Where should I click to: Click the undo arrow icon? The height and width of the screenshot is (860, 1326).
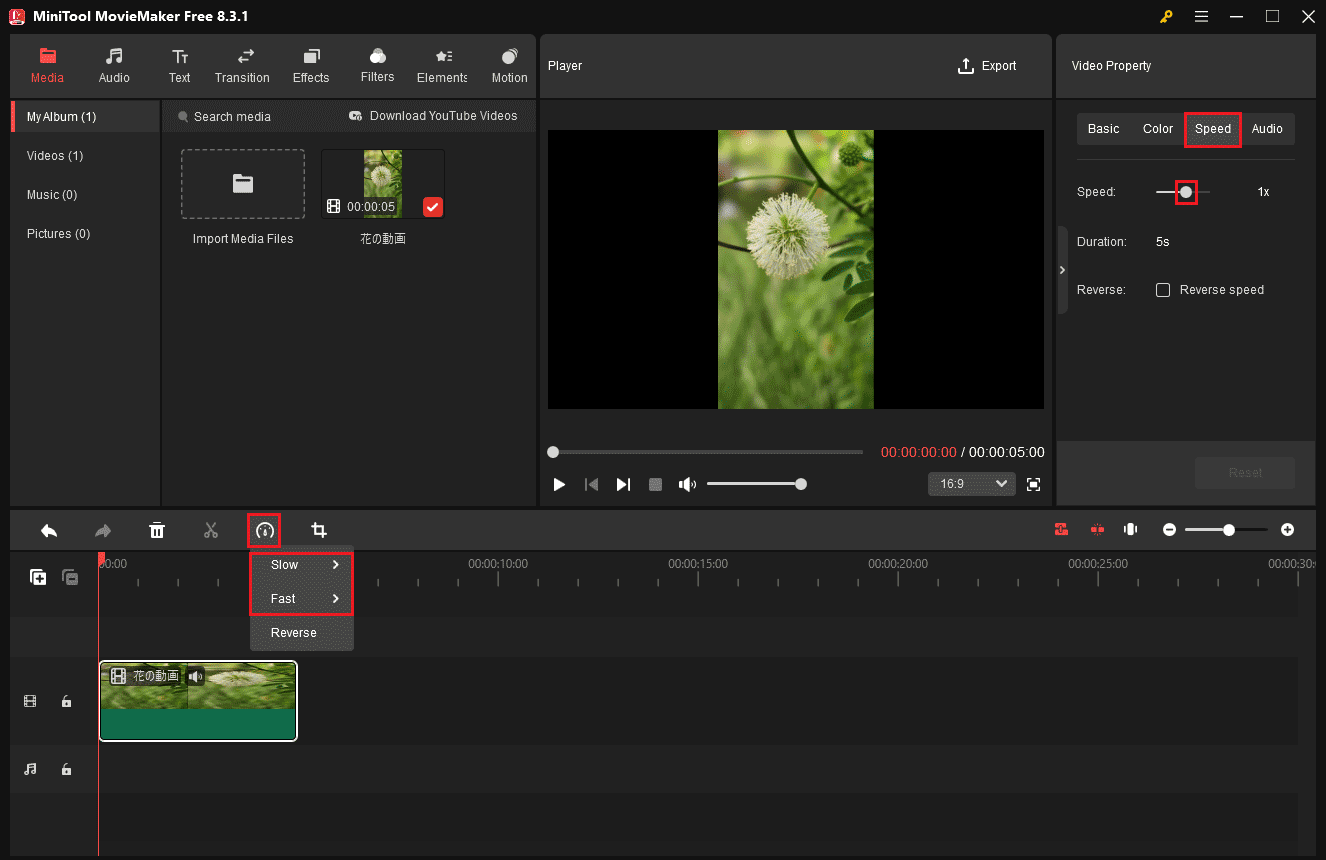click(x=48, y=530)
